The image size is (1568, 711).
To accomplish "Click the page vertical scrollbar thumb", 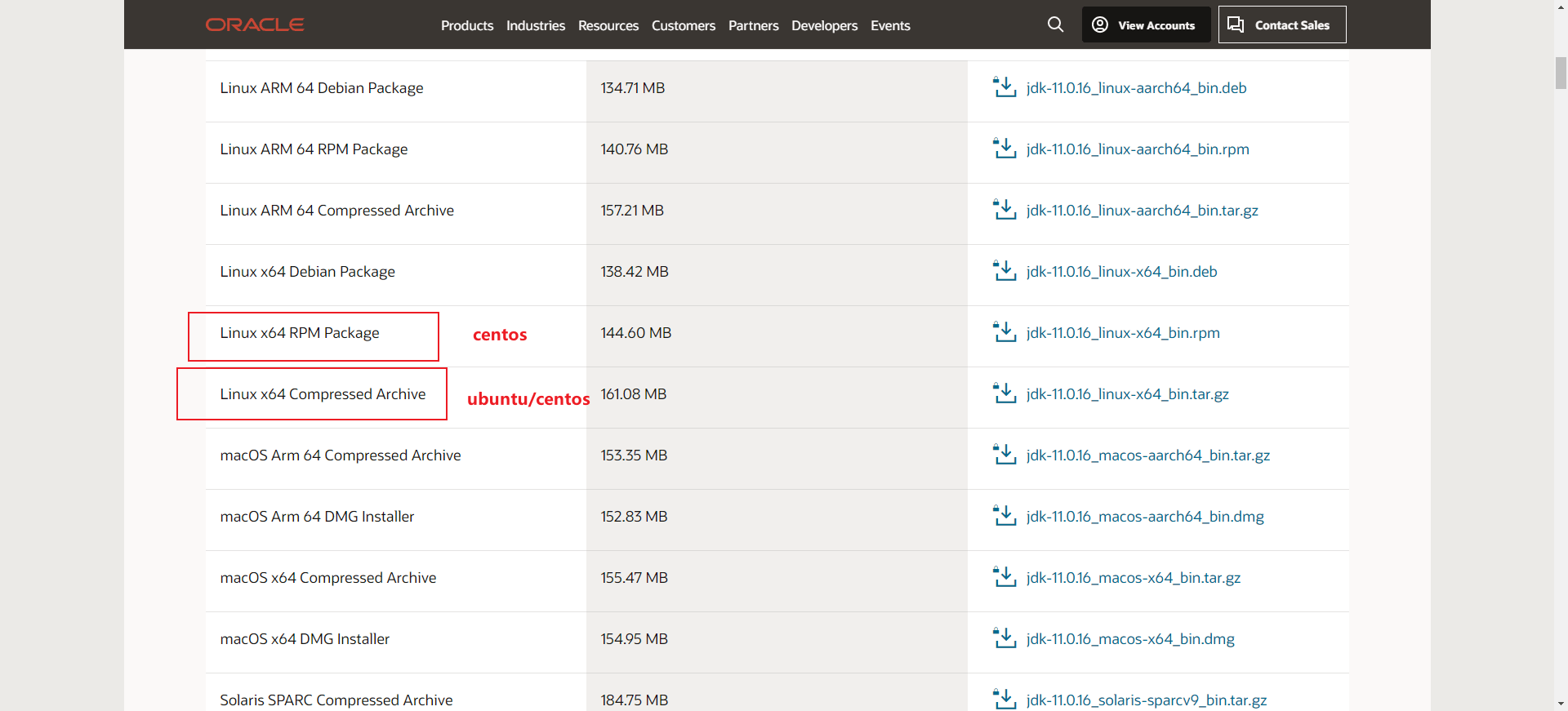I will (1561, 73).
